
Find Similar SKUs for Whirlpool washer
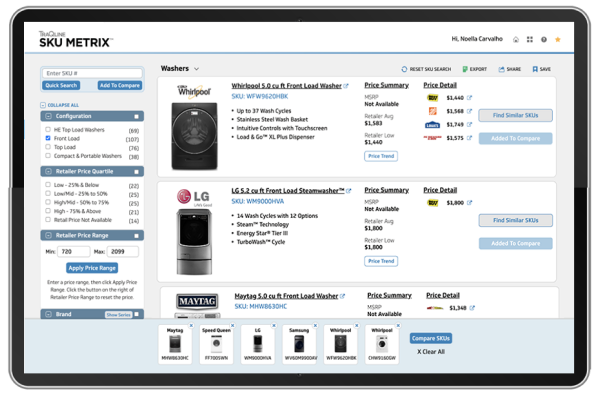(515, 115)
